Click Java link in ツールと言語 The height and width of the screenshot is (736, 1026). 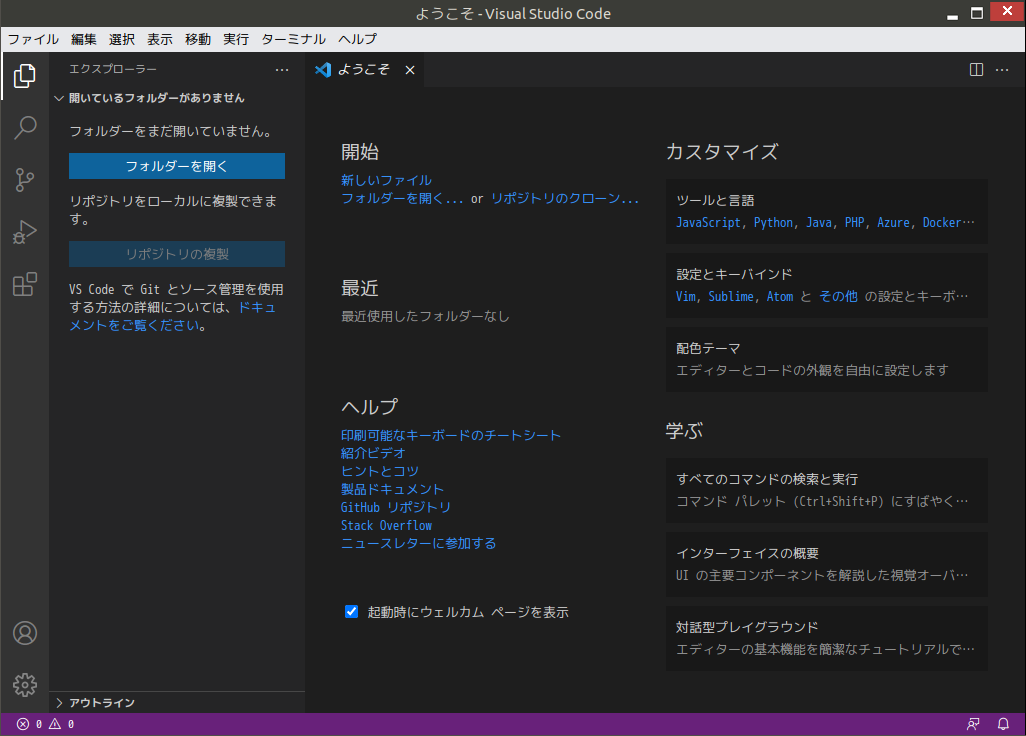[819, 222]
